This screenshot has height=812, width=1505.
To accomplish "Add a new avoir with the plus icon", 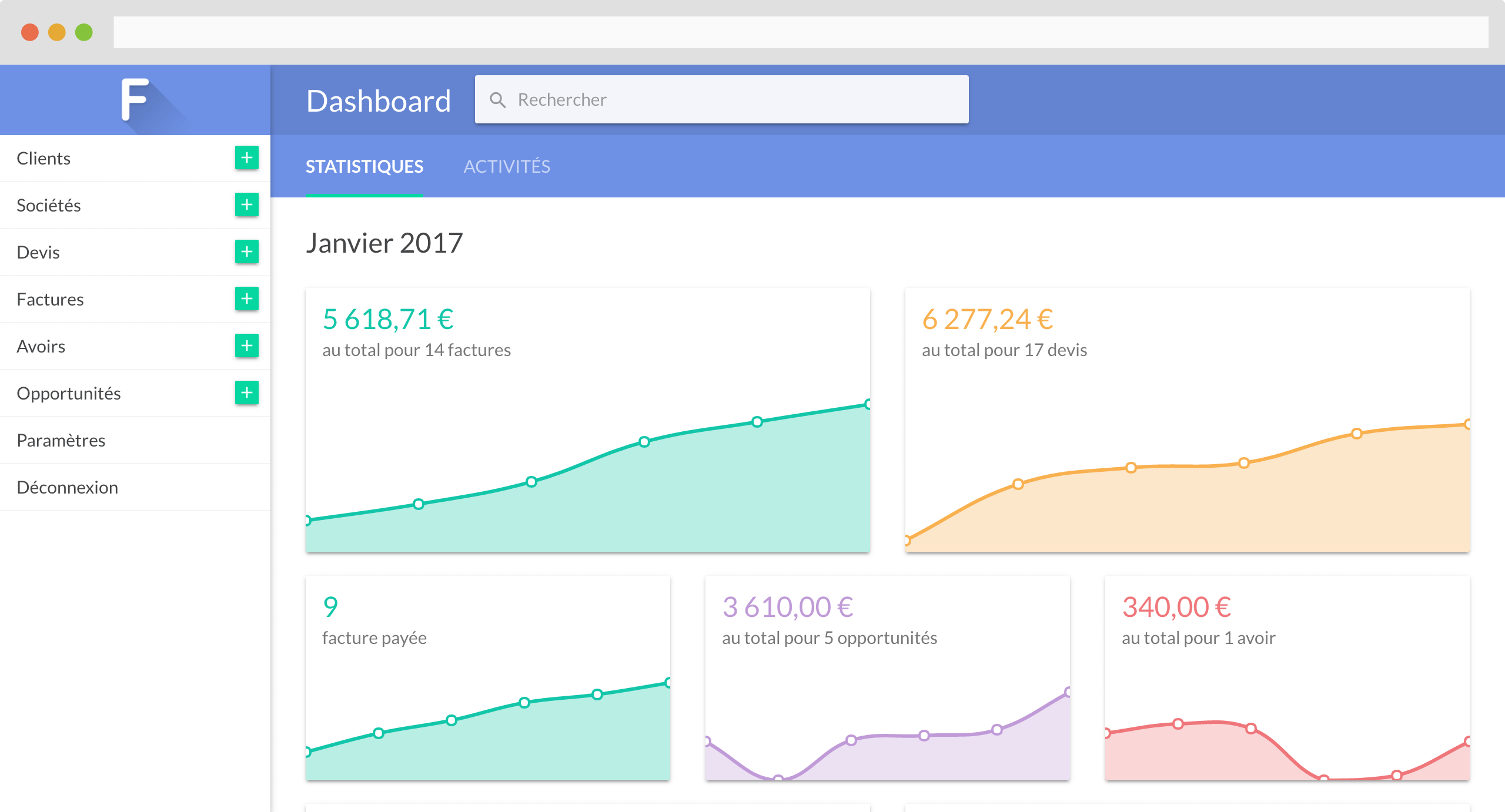I will [x=247, y=345].
